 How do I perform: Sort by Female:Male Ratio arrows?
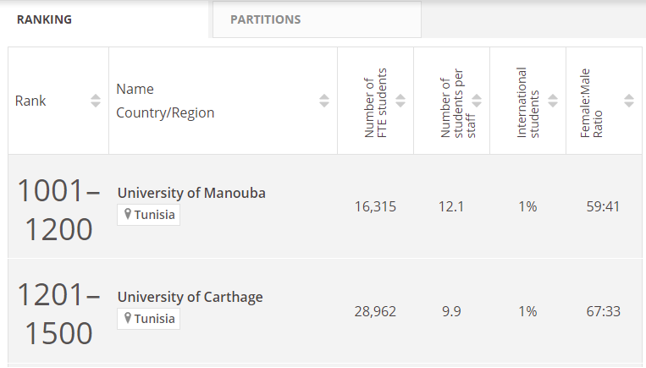click(x=629, y=101)
